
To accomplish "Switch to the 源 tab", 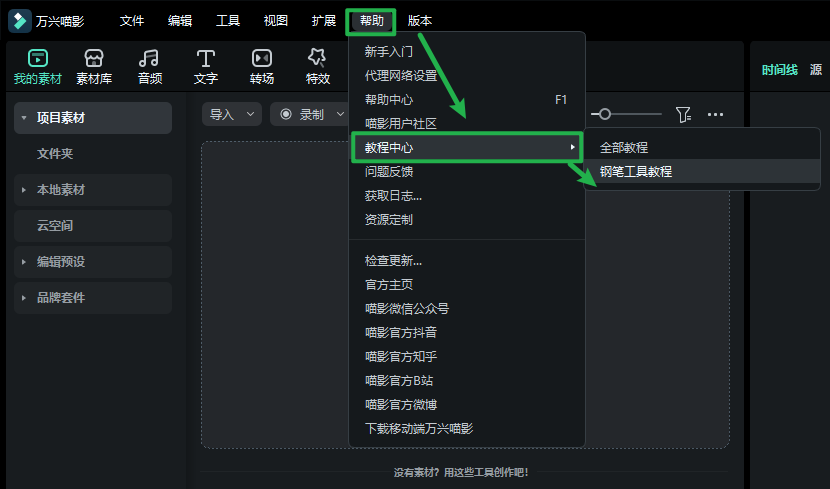I will [x=816, y=70].
